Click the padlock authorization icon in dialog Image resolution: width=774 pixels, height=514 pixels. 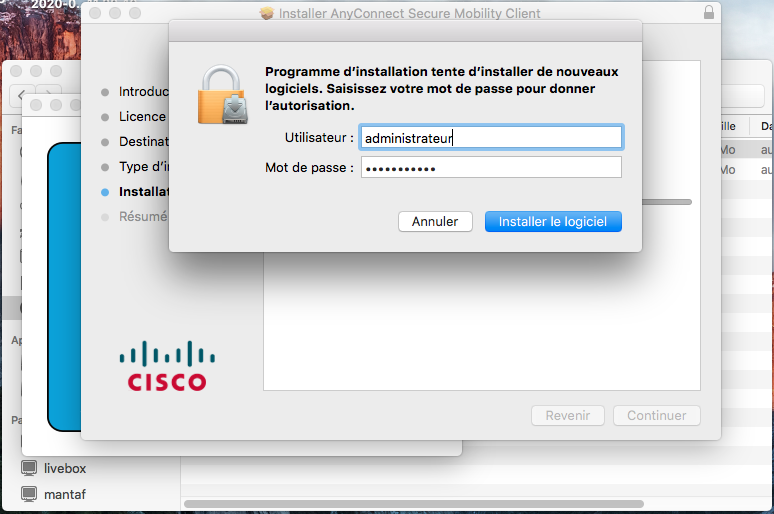[223, 94]
